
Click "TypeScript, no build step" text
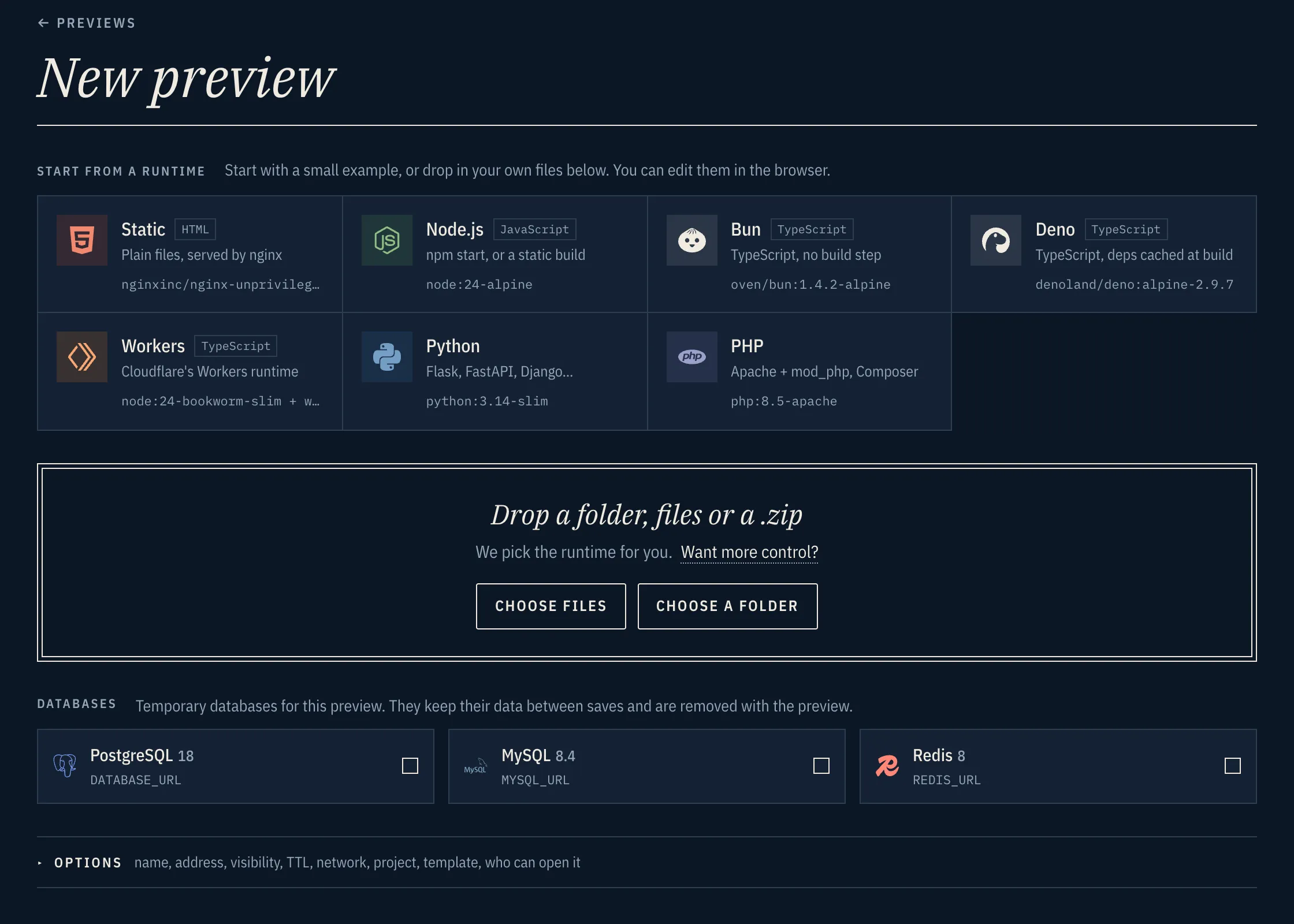click(x=806, y=255)
